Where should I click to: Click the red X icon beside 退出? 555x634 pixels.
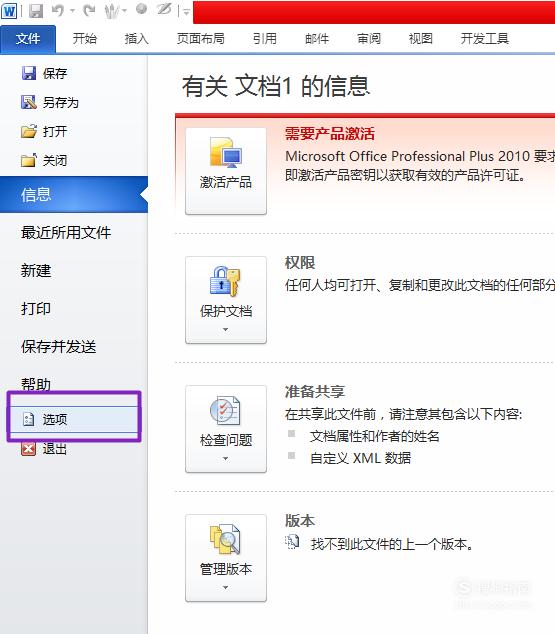pyautogui.click(x=28, y=448)
